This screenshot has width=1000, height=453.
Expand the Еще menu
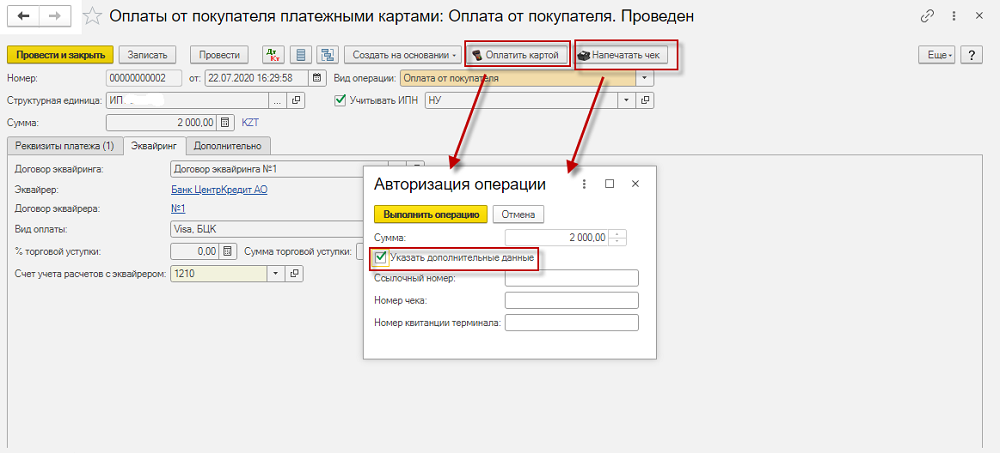(936, 56)
